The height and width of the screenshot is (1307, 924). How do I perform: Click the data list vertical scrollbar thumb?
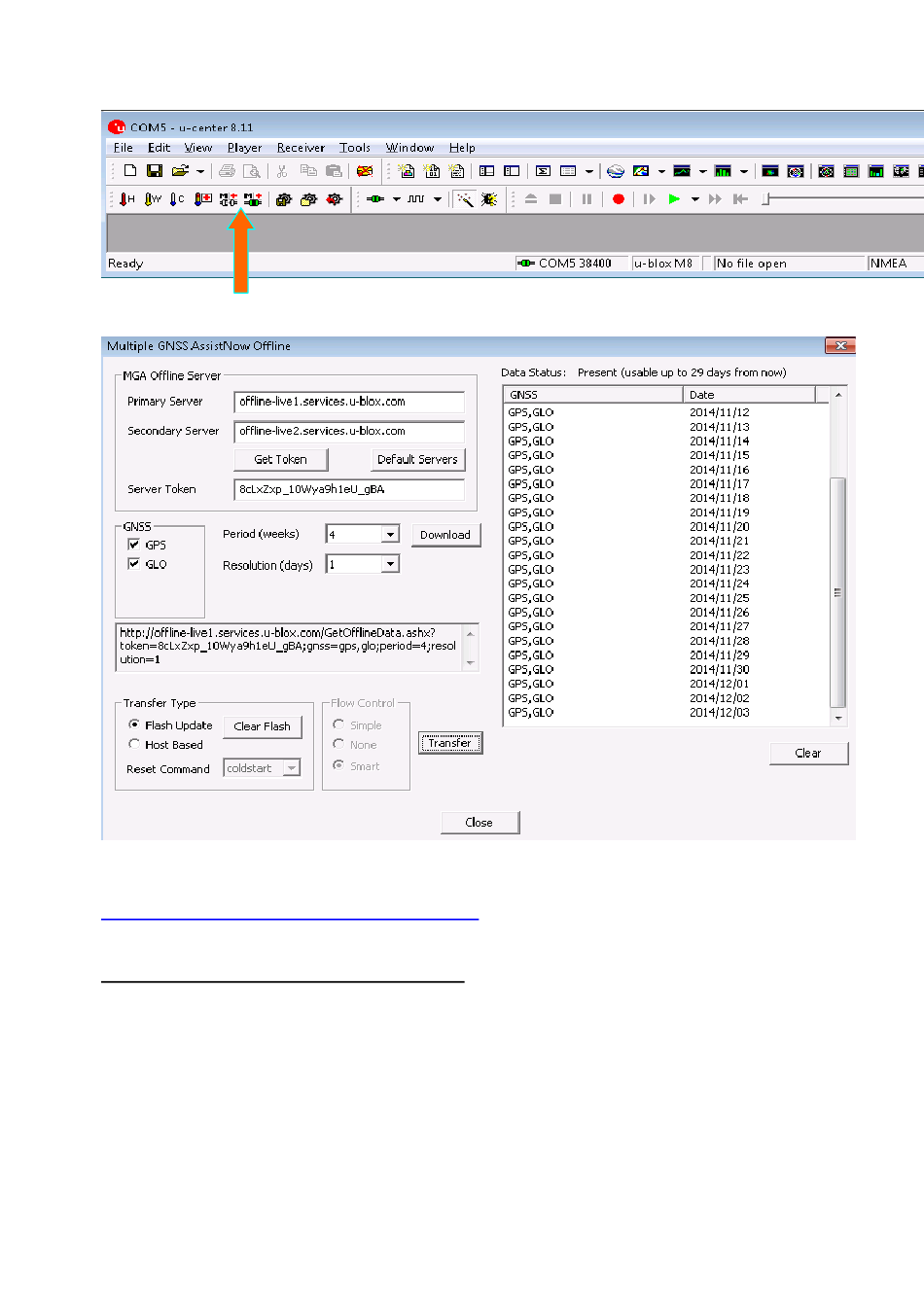tap(838, 592)
